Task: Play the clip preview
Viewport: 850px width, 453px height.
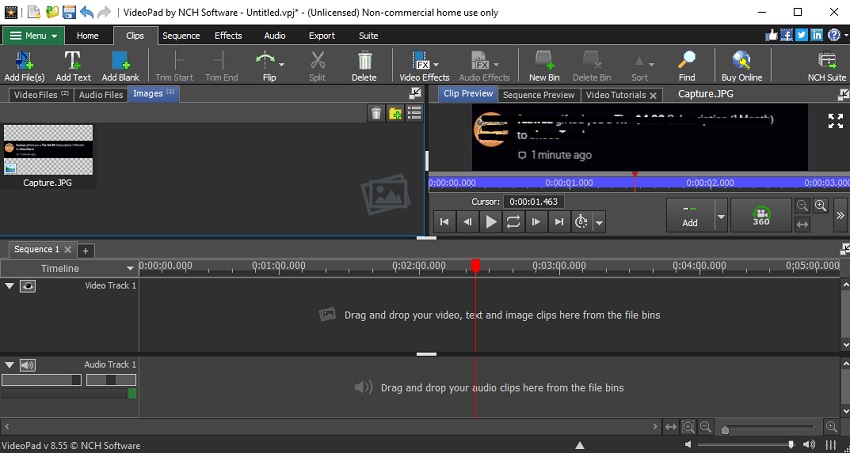Action: click(491, 222)
